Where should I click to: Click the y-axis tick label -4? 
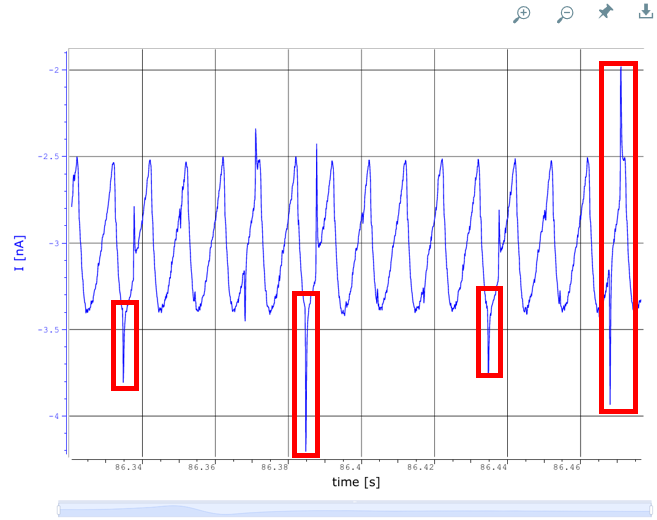point(54,416)
